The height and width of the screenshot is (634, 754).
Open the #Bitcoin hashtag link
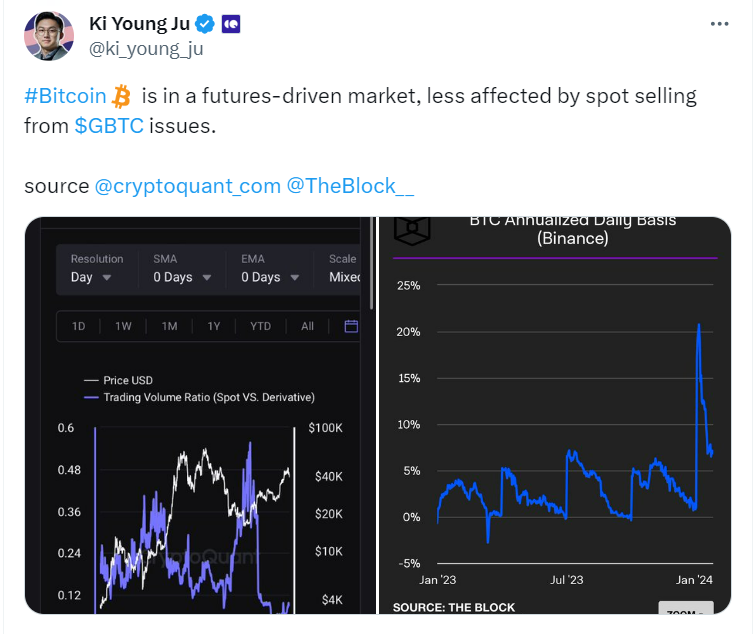(65, 96)
